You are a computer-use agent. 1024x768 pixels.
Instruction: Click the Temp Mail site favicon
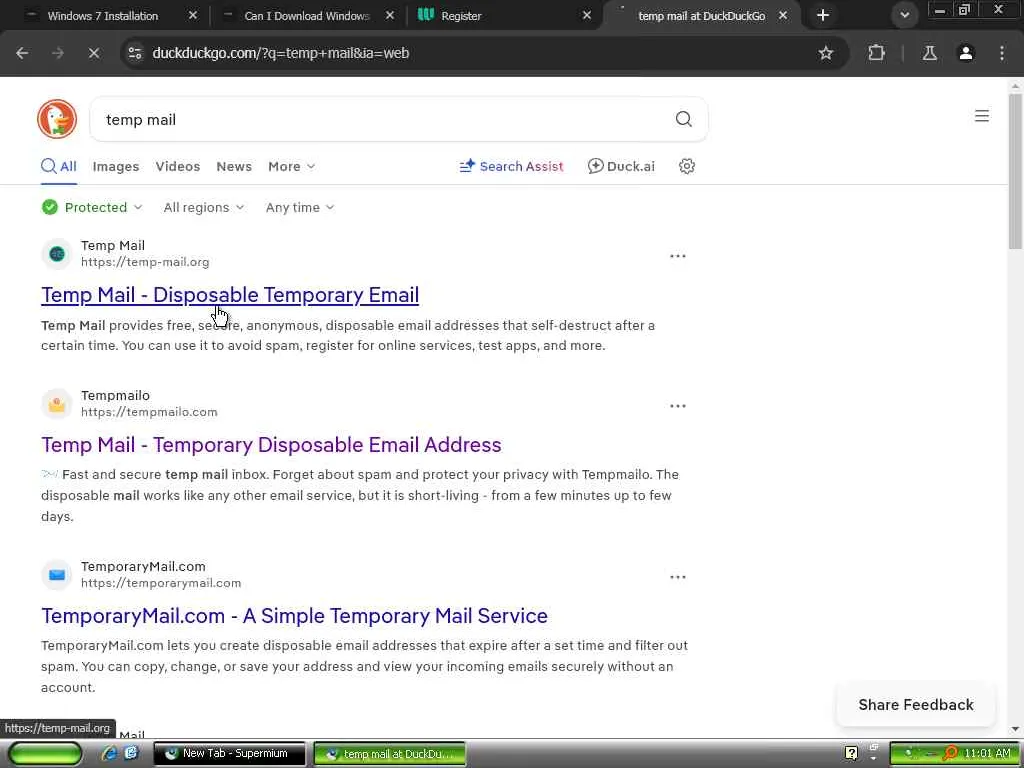click(x=57, y=253)
